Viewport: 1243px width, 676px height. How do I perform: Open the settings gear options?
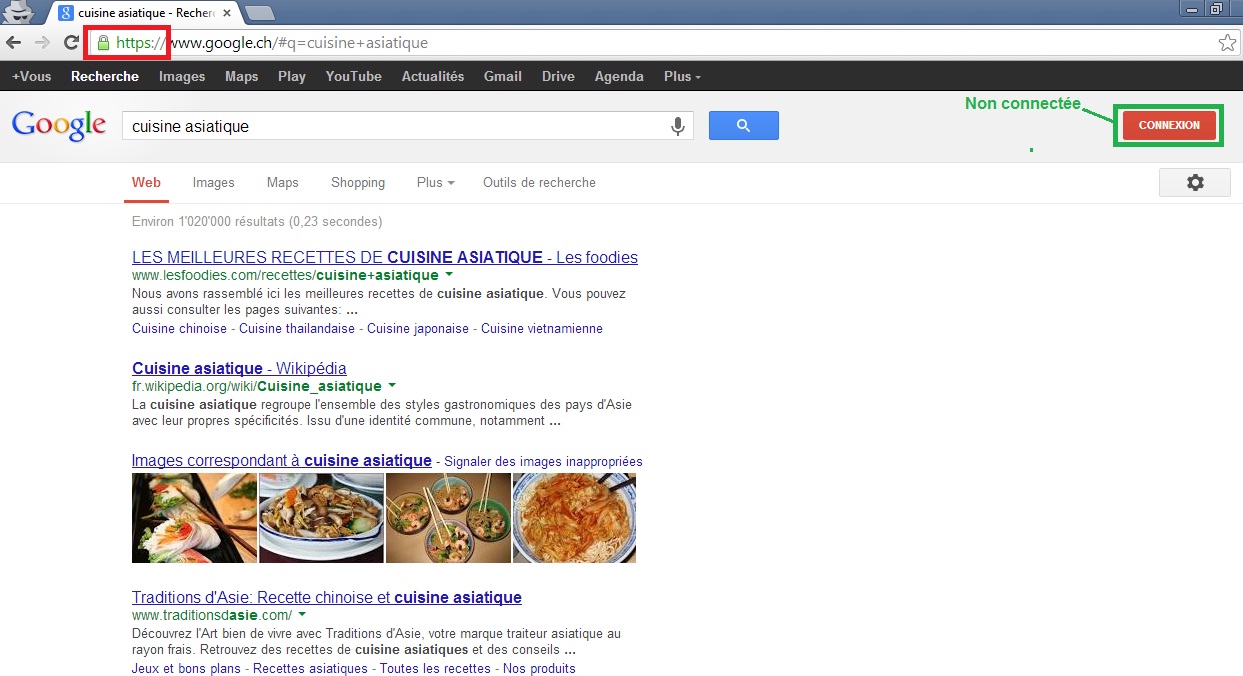point(1194,183)
